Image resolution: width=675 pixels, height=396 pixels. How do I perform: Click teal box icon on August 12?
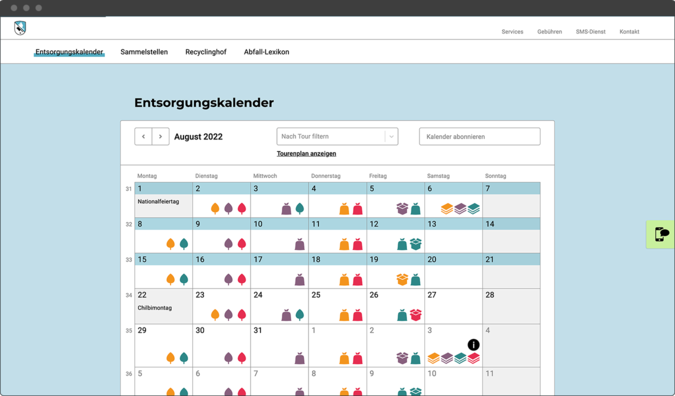tap(415, 244)
